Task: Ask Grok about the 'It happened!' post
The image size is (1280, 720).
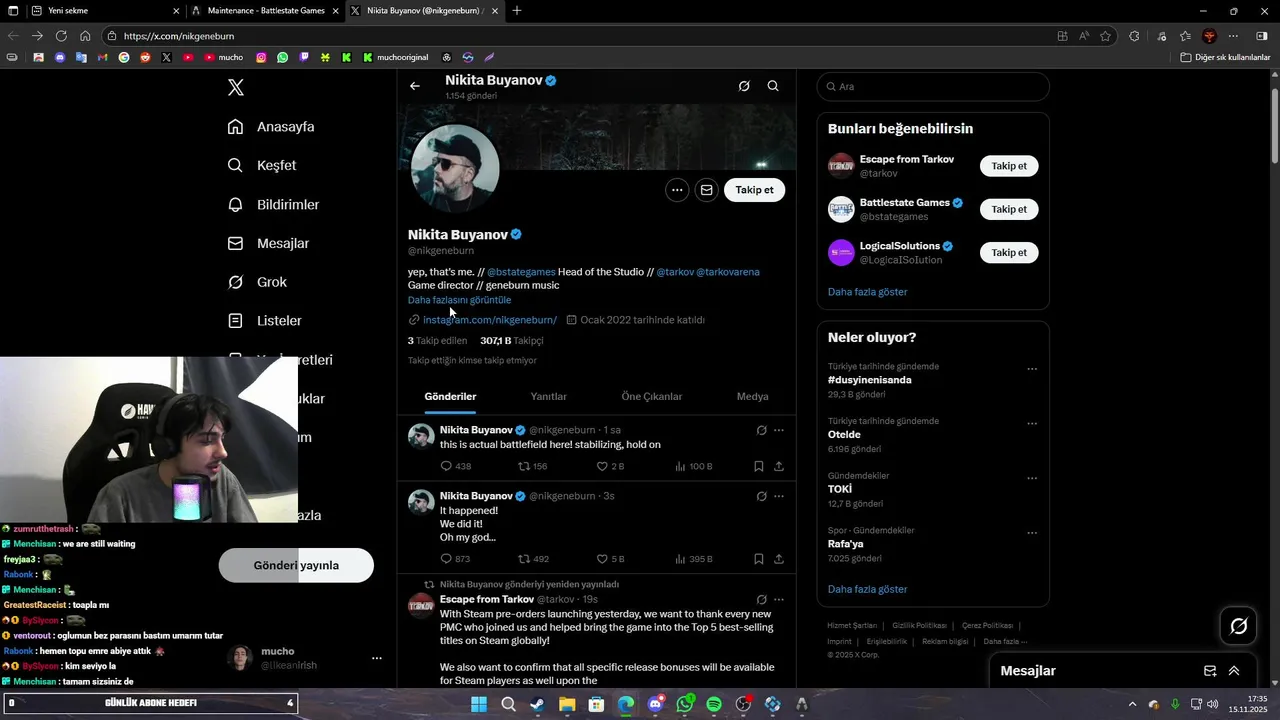Action: pyautogui.click(x=761, y=496)
